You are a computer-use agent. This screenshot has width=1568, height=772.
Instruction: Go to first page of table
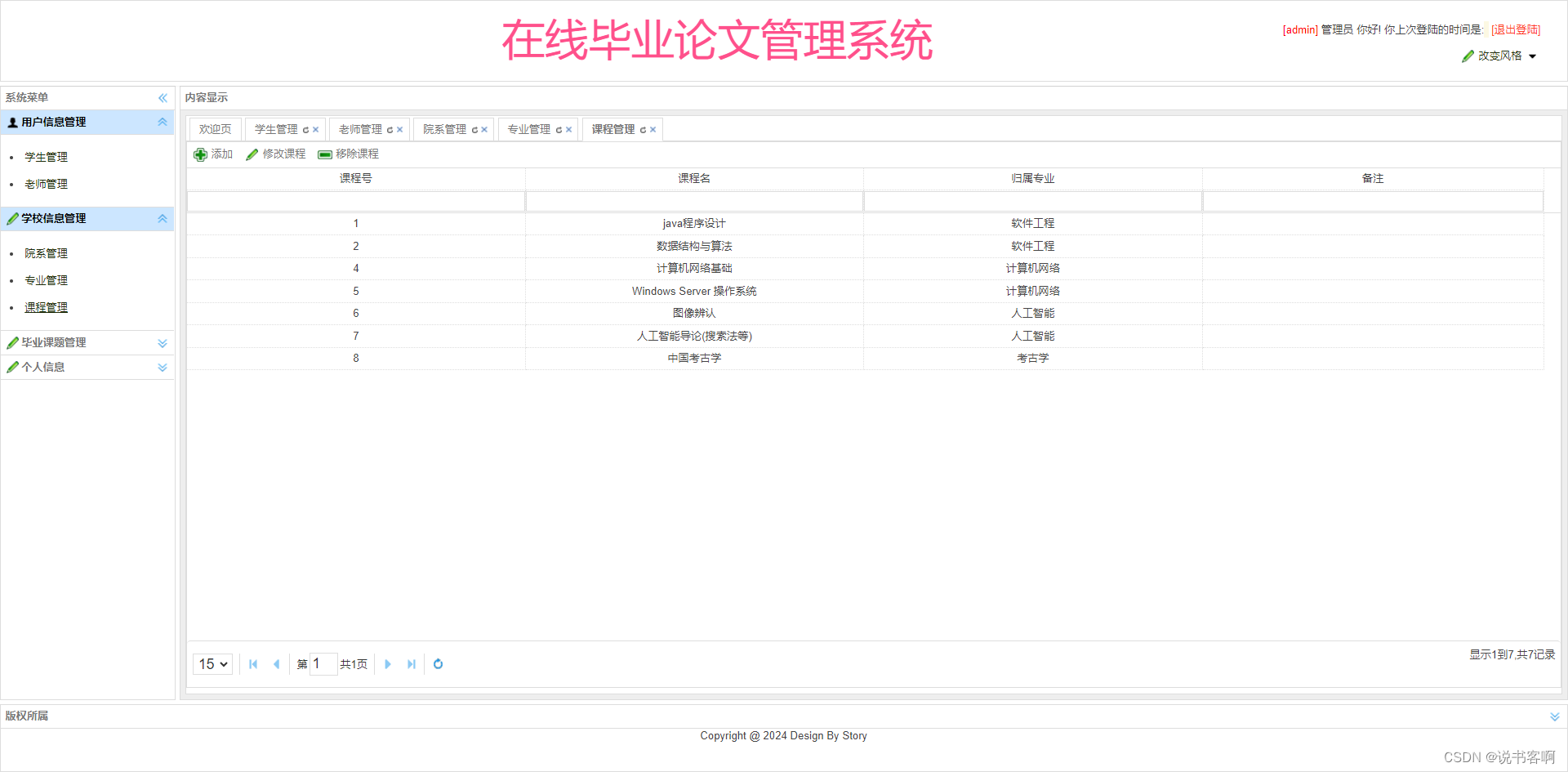(x=253, y=664)
